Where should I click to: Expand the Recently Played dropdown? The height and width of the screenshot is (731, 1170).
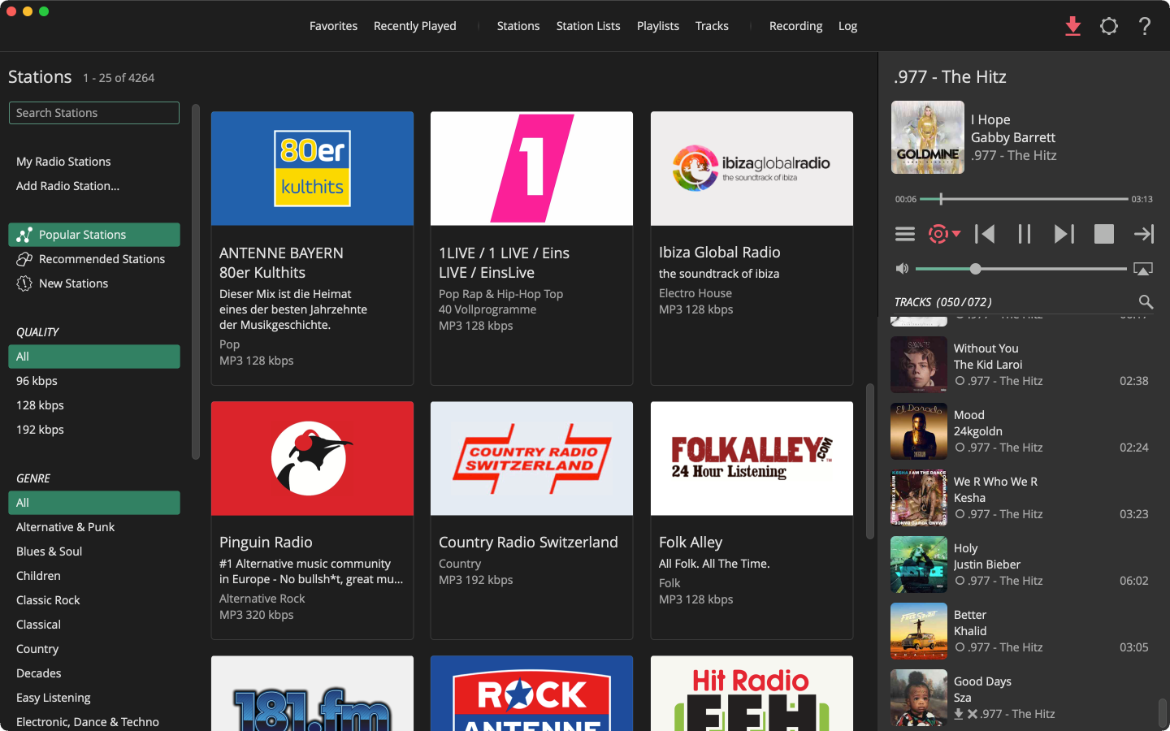click(x=415, y=26)
